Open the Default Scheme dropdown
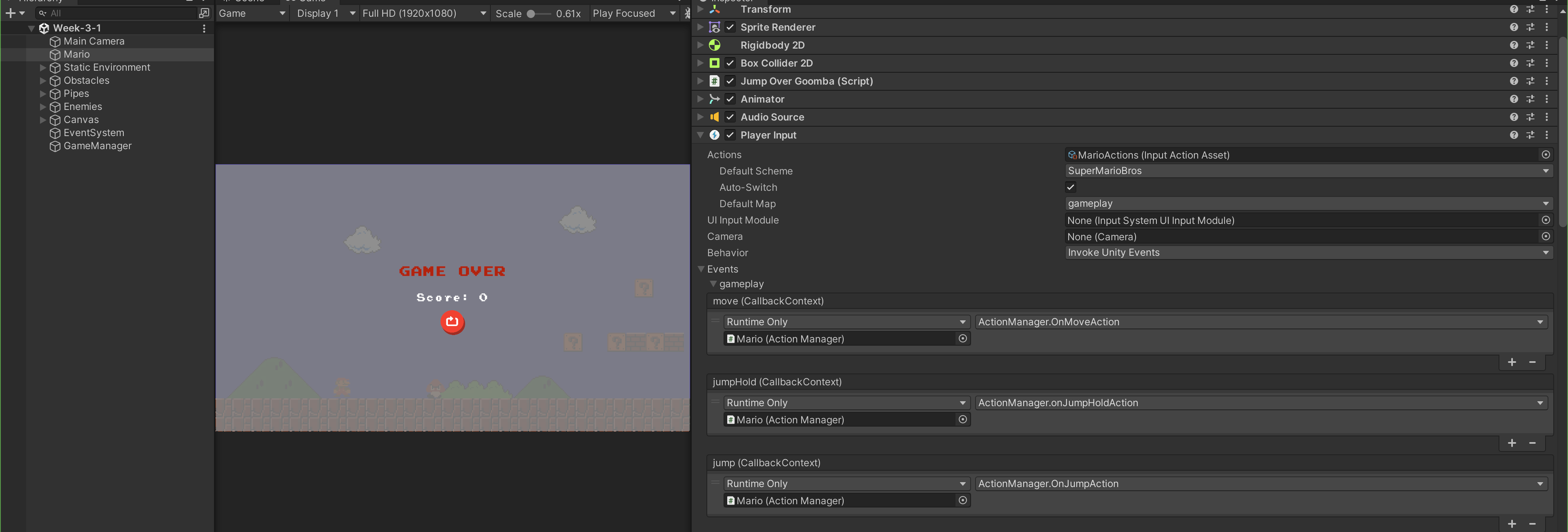1568x532 pixels. 1308,171
